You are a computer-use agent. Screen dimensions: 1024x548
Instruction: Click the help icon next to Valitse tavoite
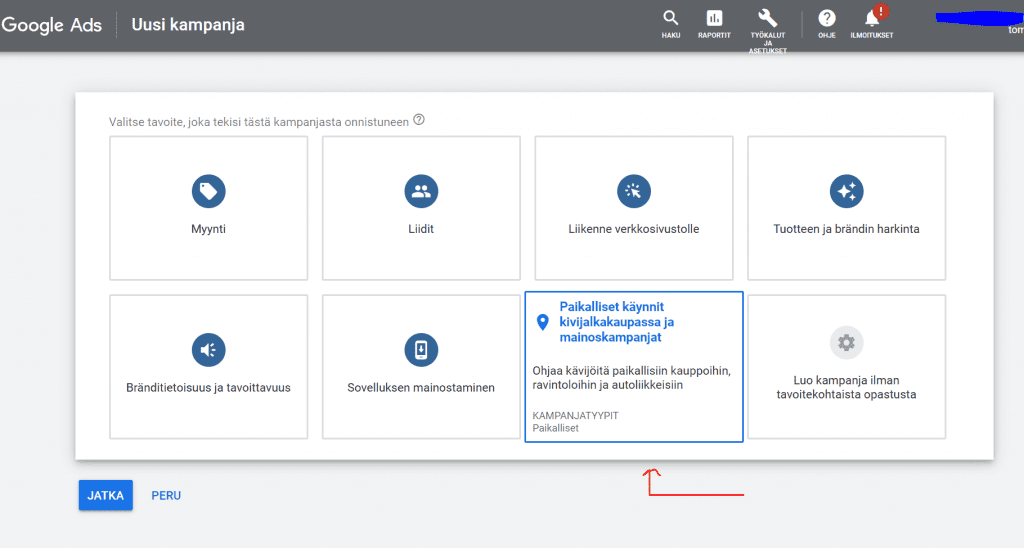click(x=419, y=120)
